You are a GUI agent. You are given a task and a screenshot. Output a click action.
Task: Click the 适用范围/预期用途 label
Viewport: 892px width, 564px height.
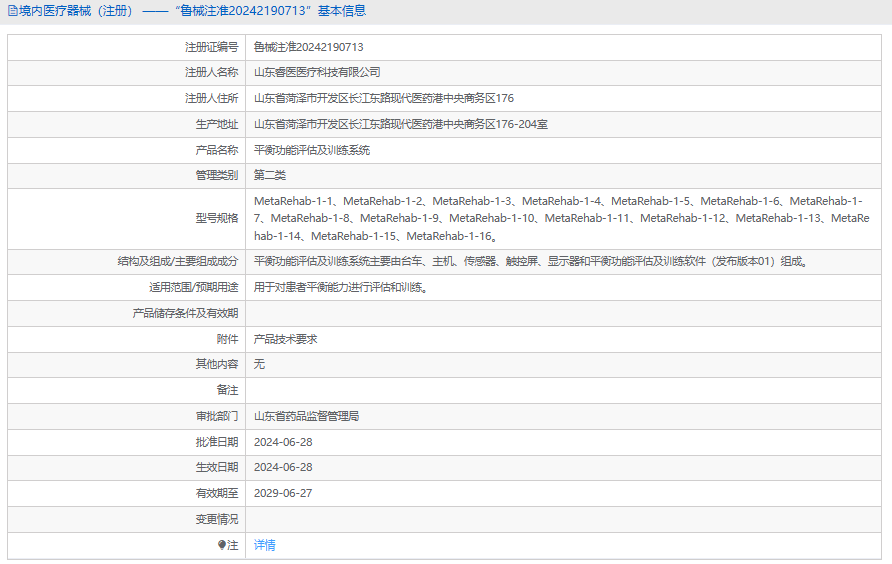193,287
